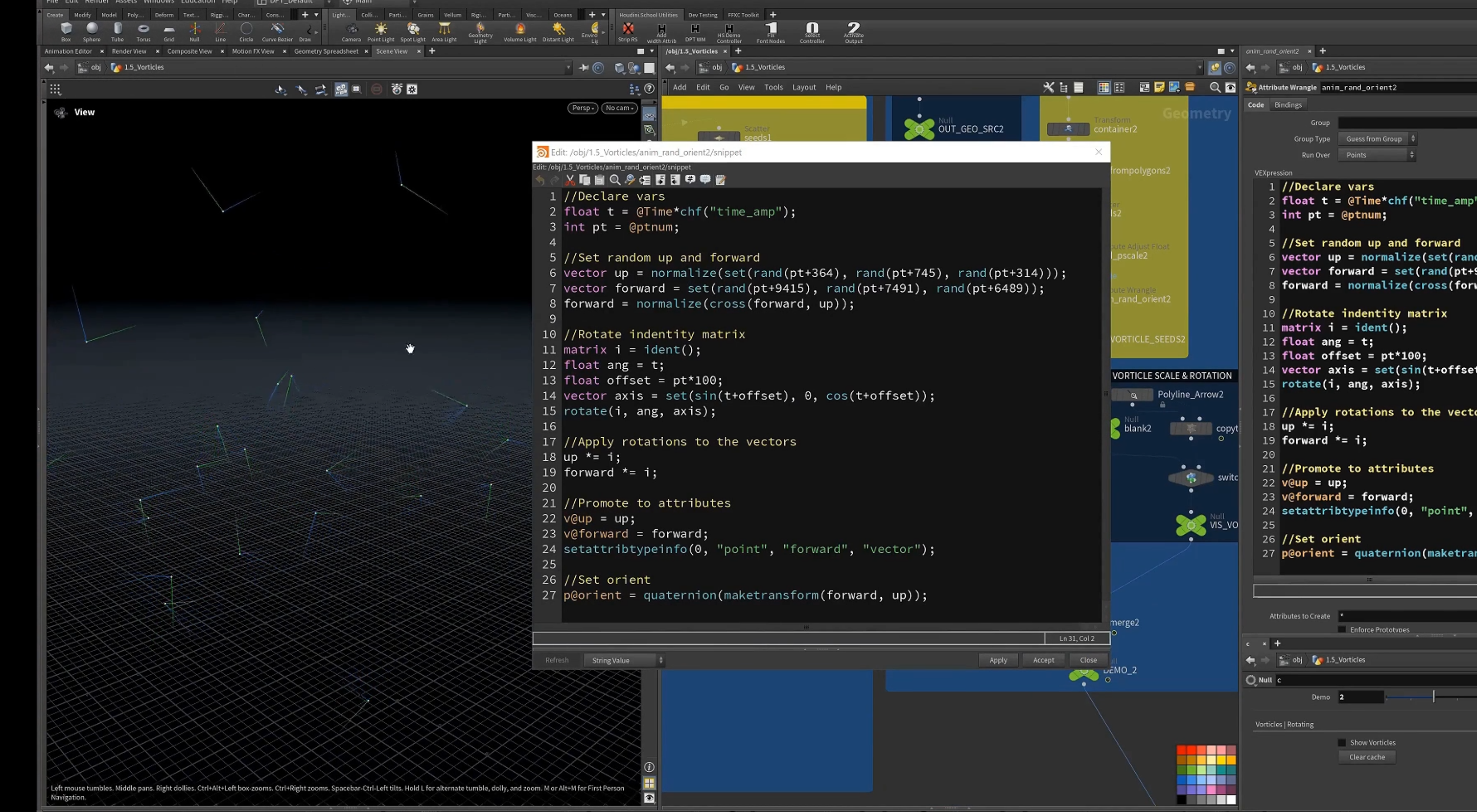Pick the white swatch in color palette

point(1231,800)
